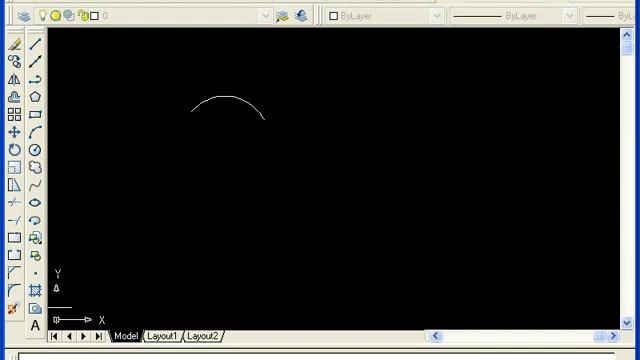
Task: Select the Move tool
Action: pyautogui.click(x=14, y=132)
